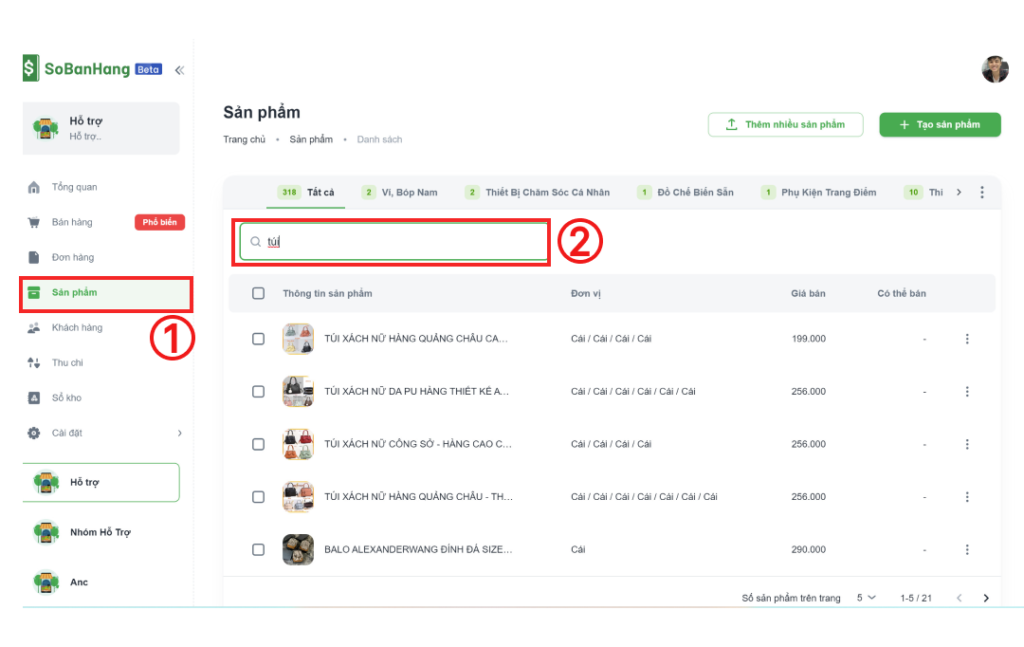Click the Tạo sản phẩm button
Screen dimensions: 1024x647
[x=939, y=125]
